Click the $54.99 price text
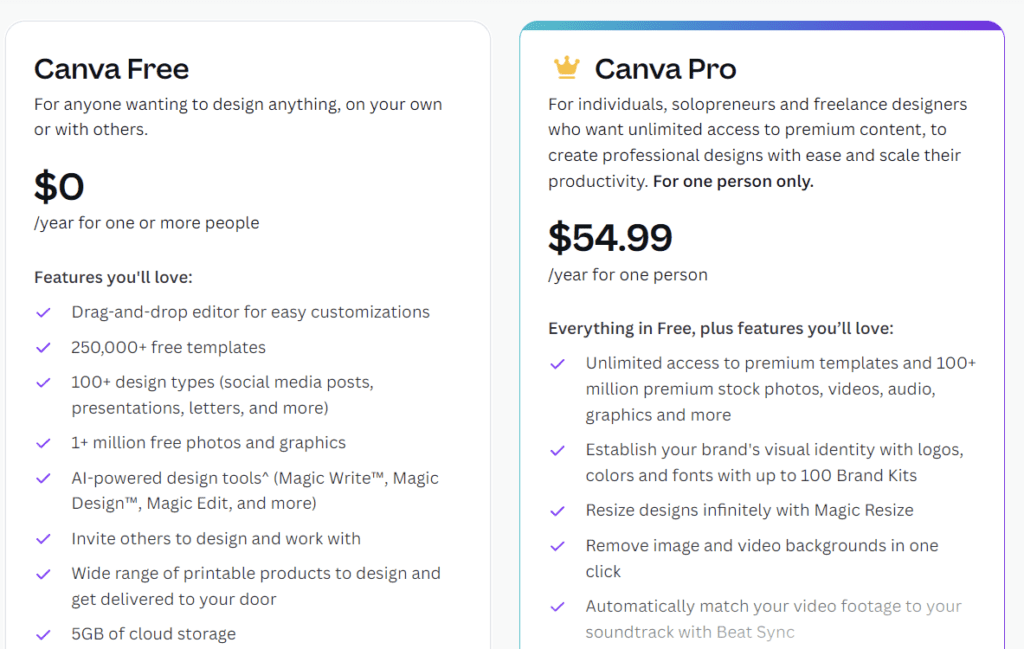Viewport: 1024px width, 649px height. [x=610, y=237]
